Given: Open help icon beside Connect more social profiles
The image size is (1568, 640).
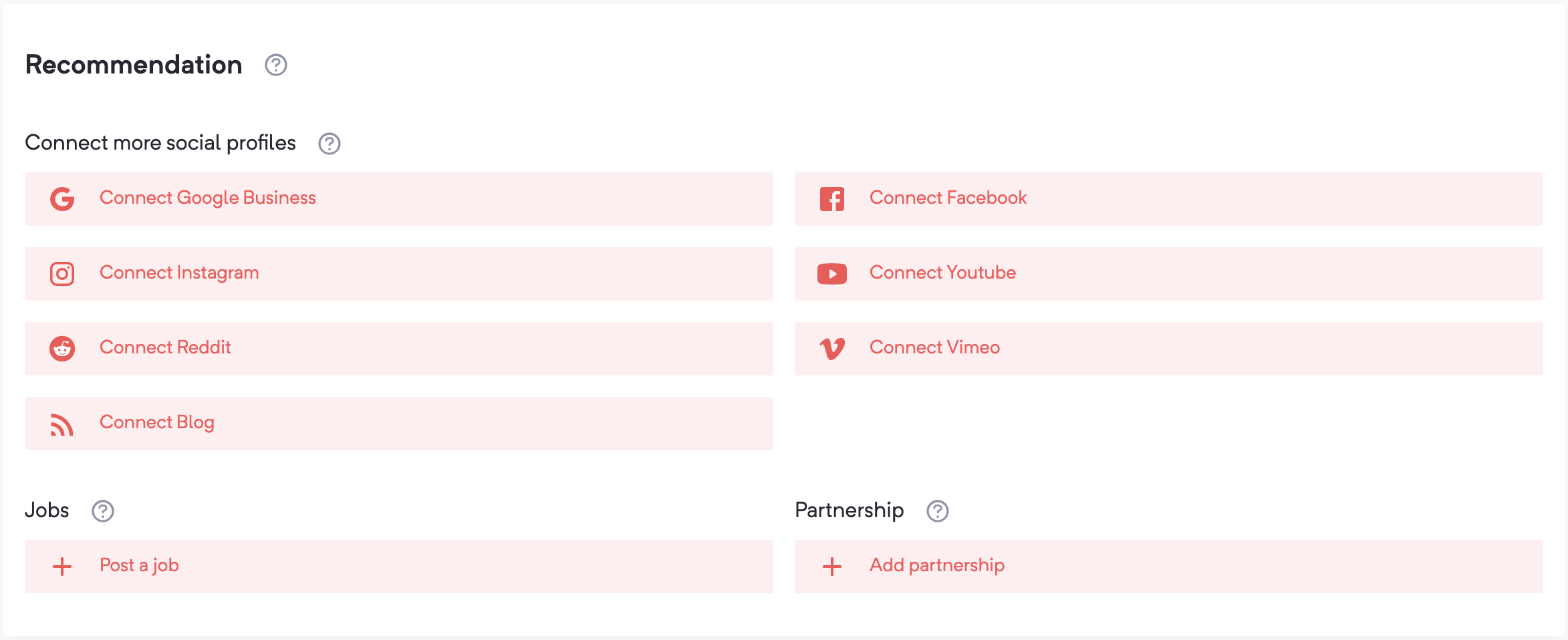Looking at the screenshot, I should [x=330, y=144].
